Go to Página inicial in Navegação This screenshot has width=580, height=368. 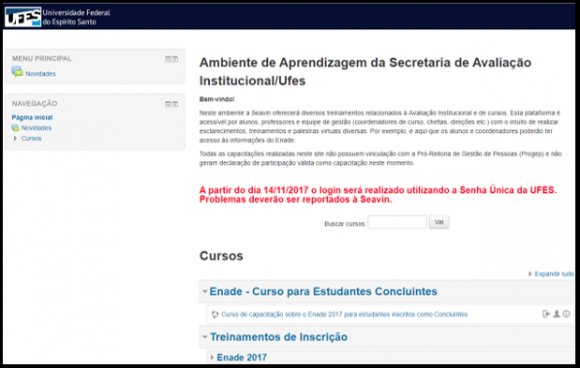[32, 117]
